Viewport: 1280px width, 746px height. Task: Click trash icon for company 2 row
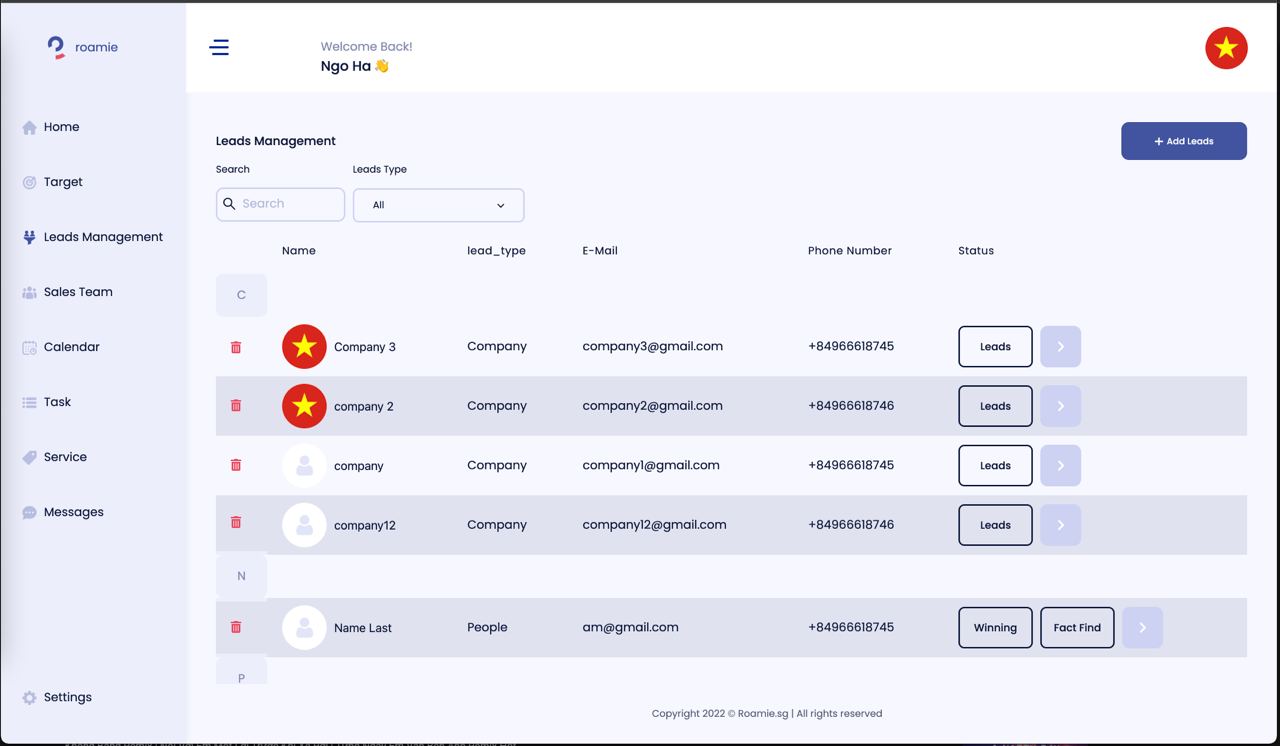236,405
